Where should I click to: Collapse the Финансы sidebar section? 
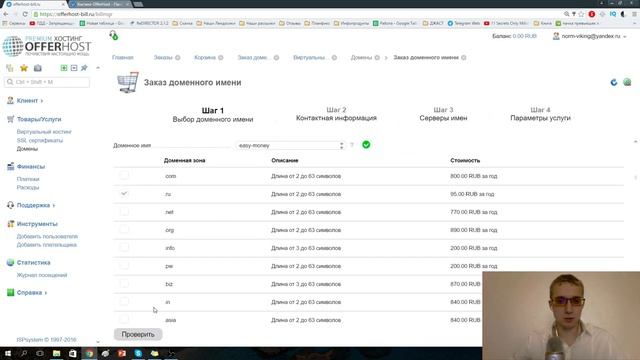tap(31, 167)
